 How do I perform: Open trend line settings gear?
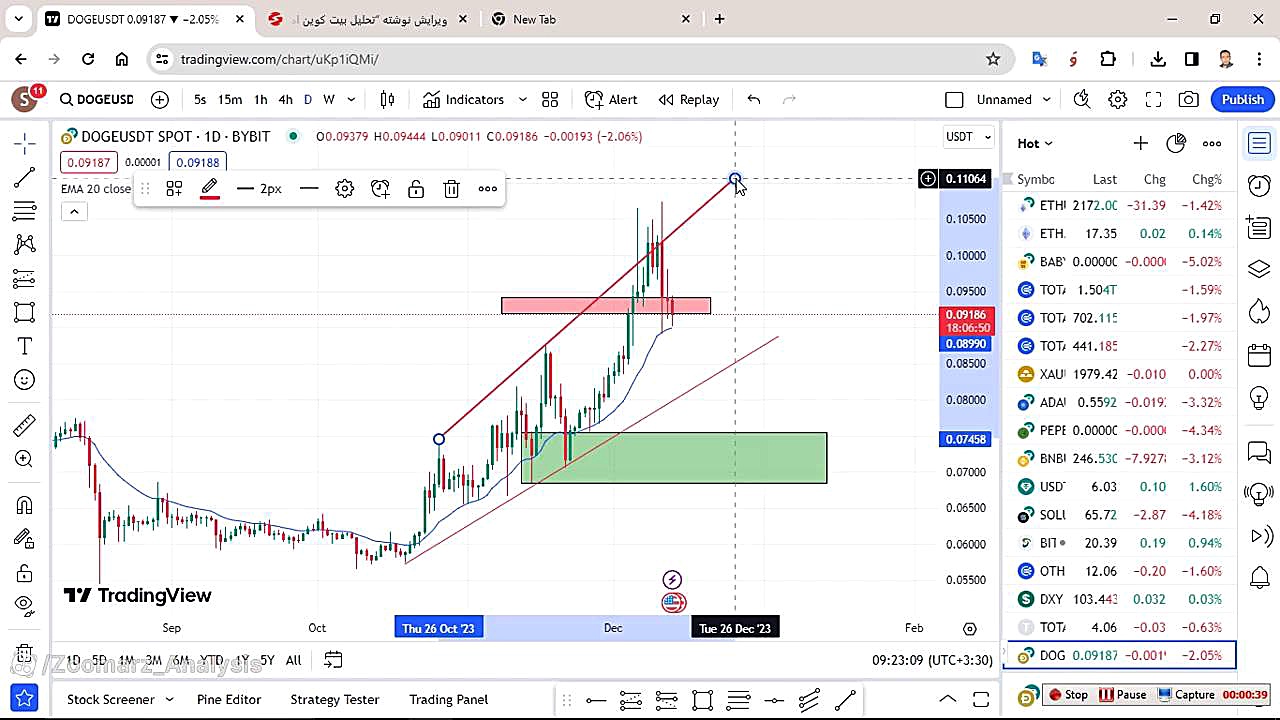tap(345, 188)
